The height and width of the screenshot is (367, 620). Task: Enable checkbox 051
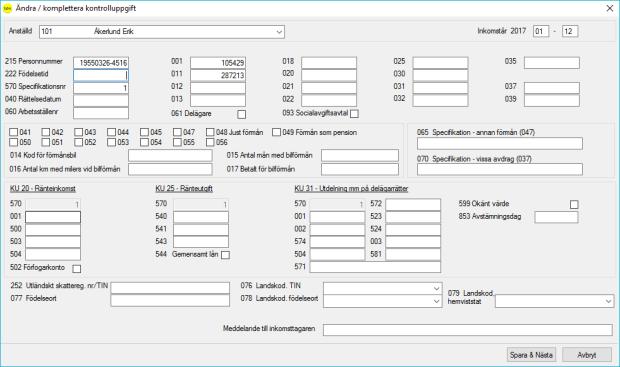pyautogui.click(x=46, y=142)
